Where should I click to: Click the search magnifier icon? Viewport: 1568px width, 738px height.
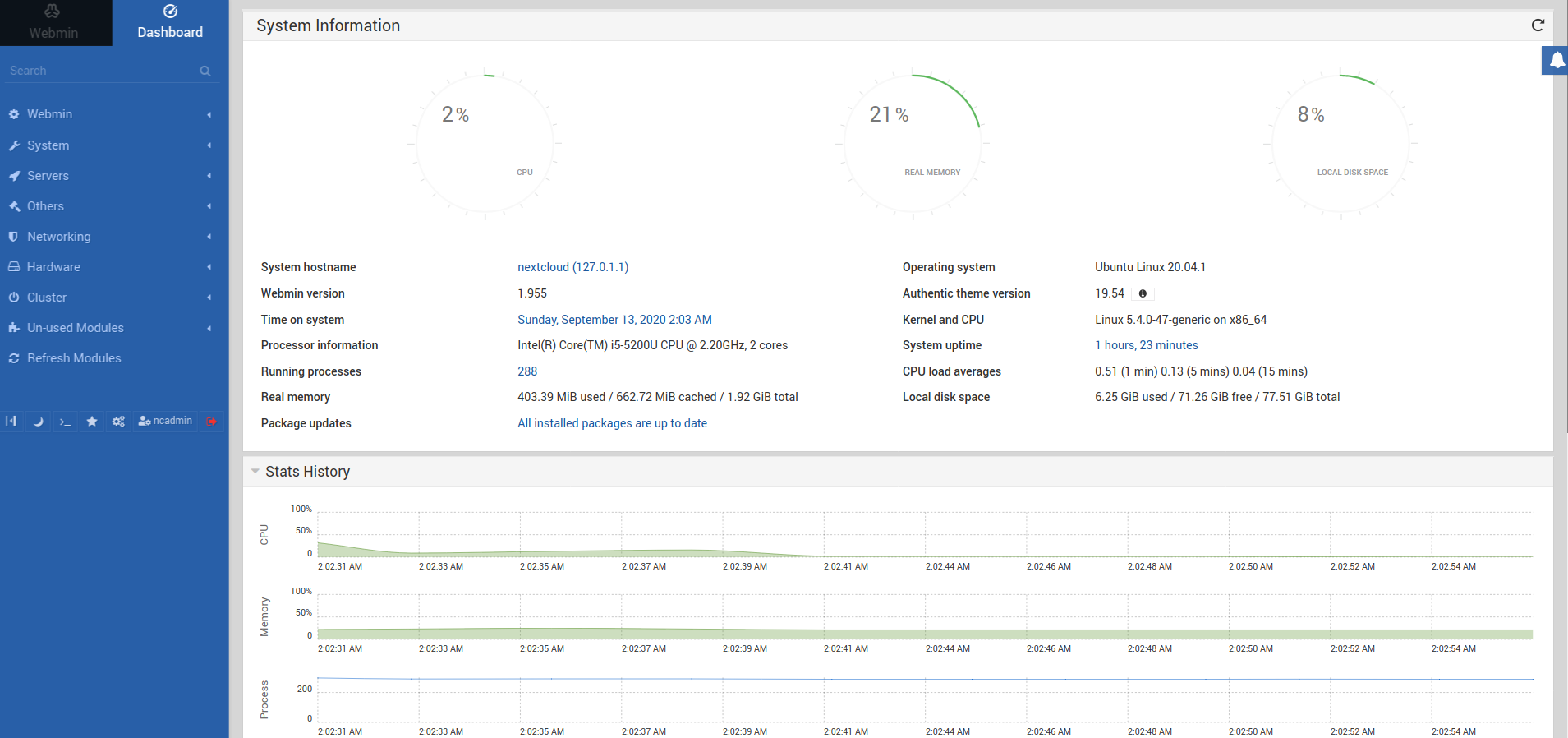pos(205,71)
